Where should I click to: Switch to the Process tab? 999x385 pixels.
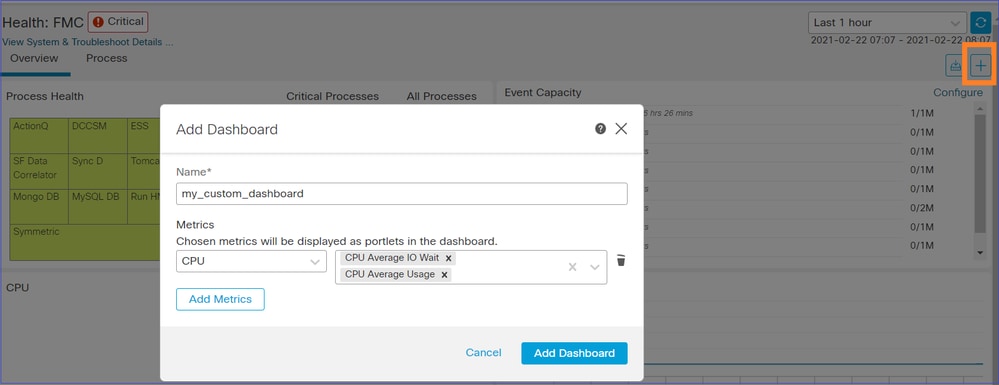coord(106,58)
